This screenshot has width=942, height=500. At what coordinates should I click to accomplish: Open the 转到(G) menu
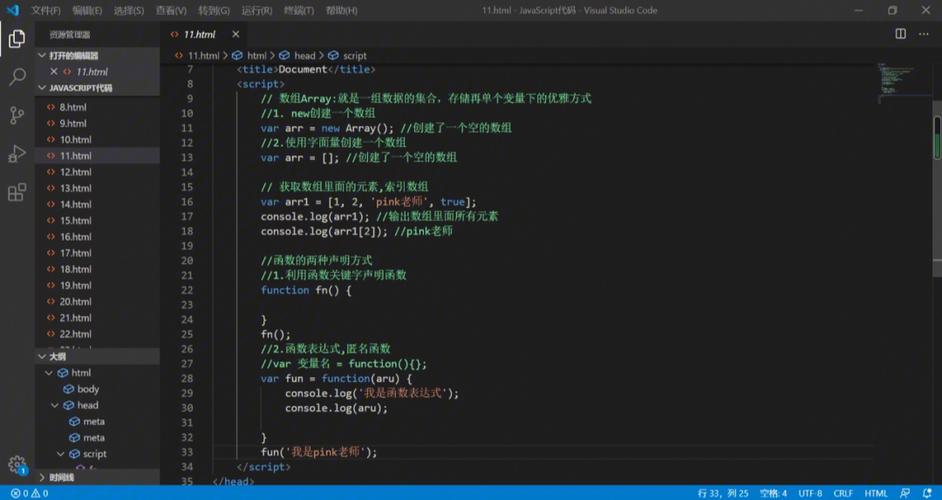214,10
